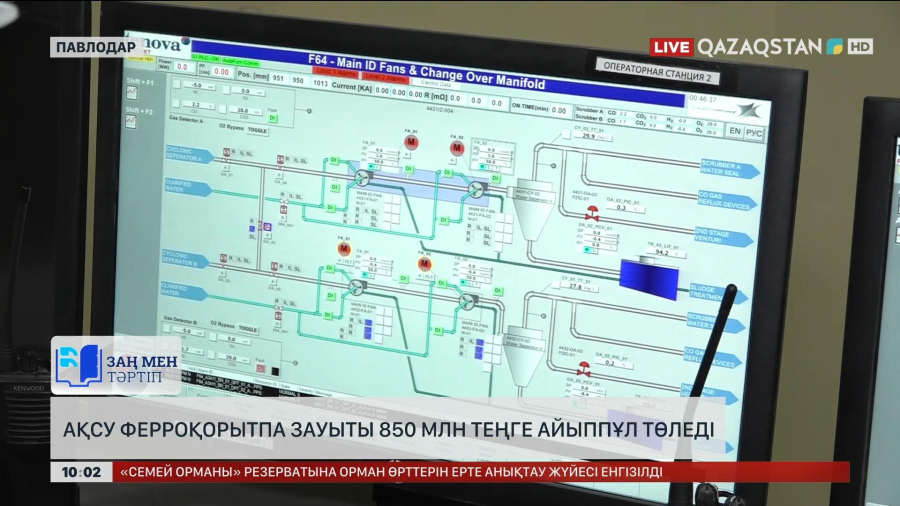Click TK_03_LIT_01 level value 94.2
The width and height of the screenshot is (900, 506).
pyautogui.click(x=666, y=252)
